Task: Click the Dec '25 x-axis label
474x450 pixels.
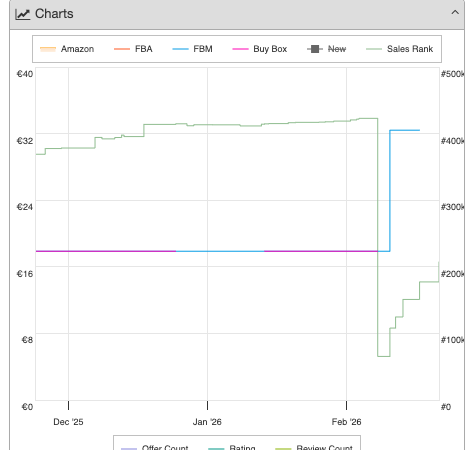Action: click(x=68, y=422)
